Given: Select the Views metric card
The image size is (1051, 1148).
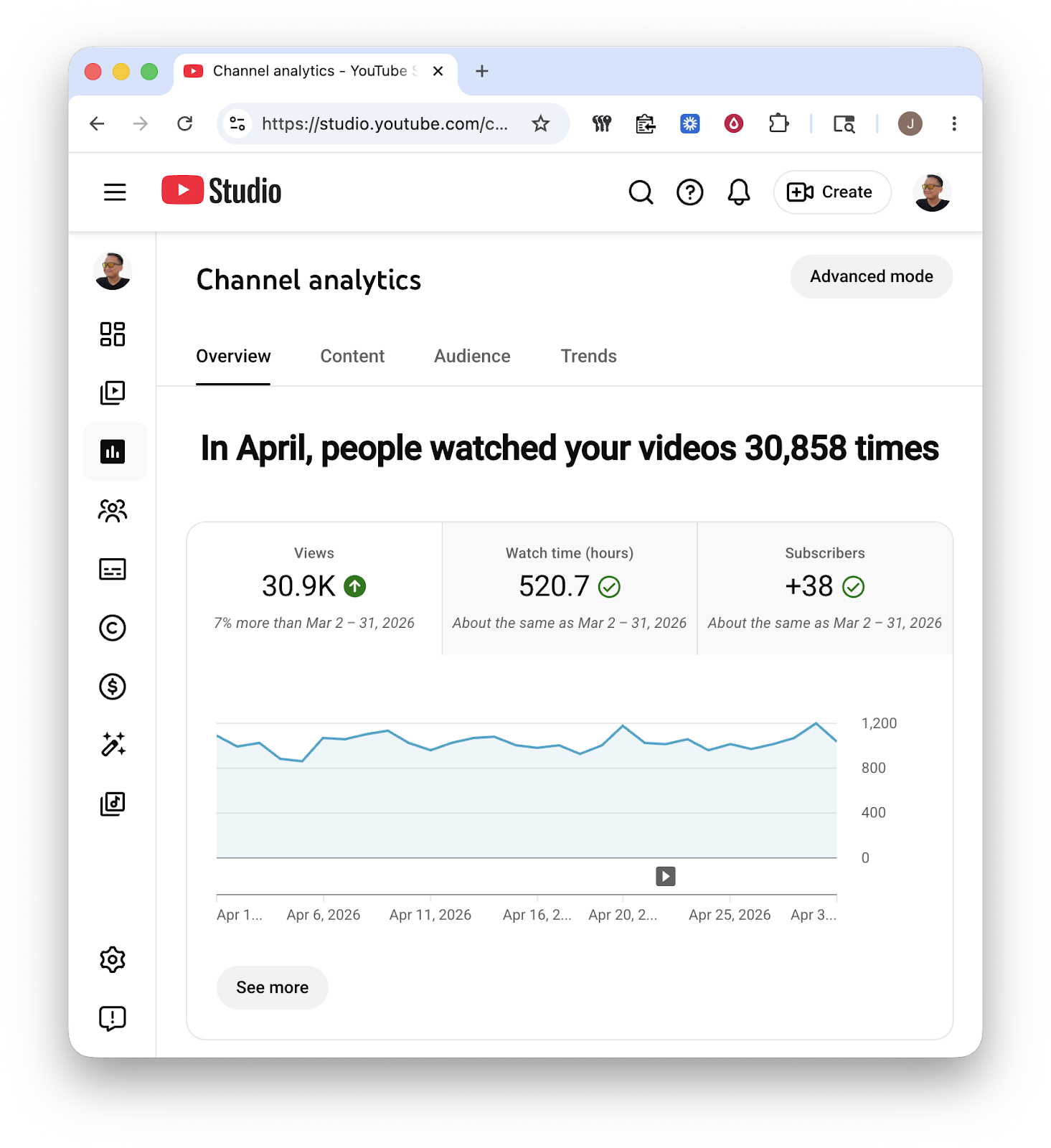Looking at the screenshot, I should point(314,588).
